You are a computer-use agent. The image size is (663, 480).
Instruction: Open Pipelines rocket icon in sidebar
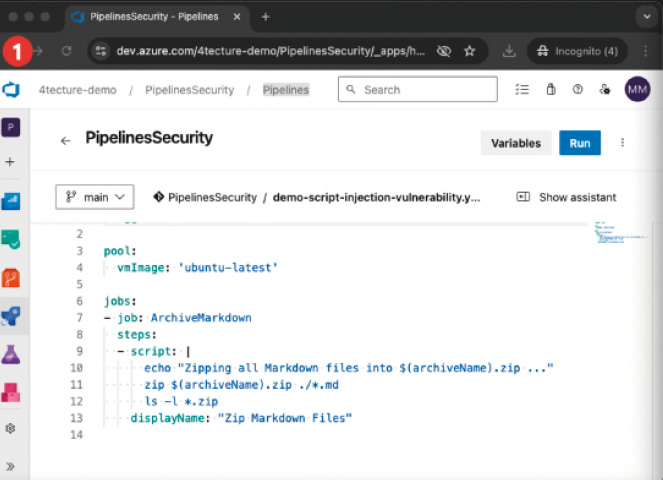tap(11, 316)
